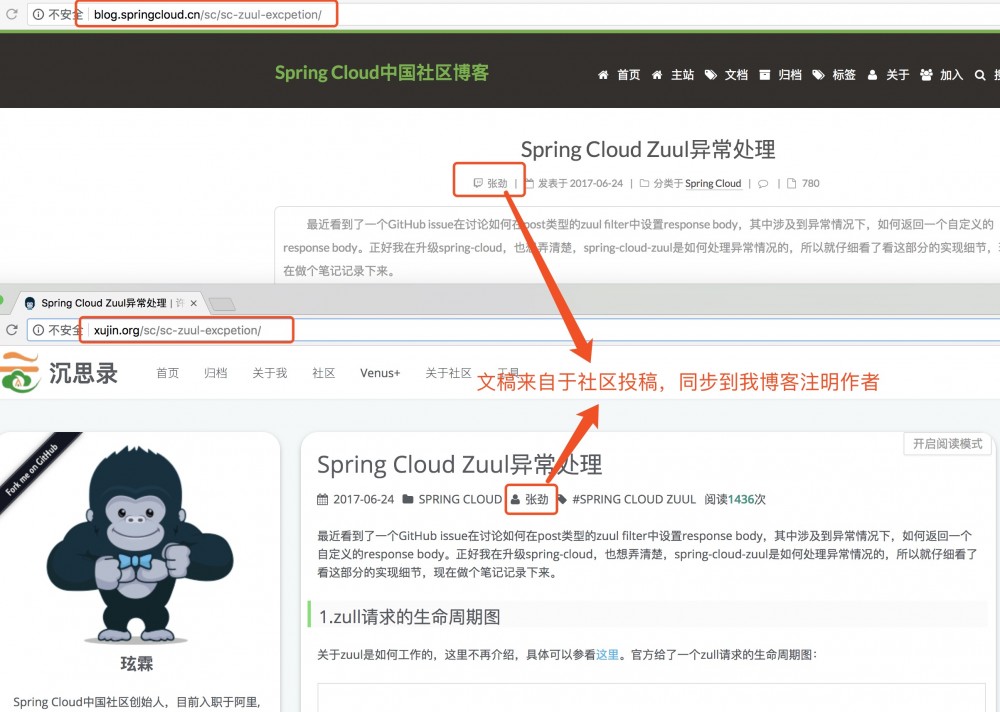Close the Spring Cloud Zuul异常处理 tab
Image resolution: width=1000 pixels, height=712 pixels.
click(194, 303)
